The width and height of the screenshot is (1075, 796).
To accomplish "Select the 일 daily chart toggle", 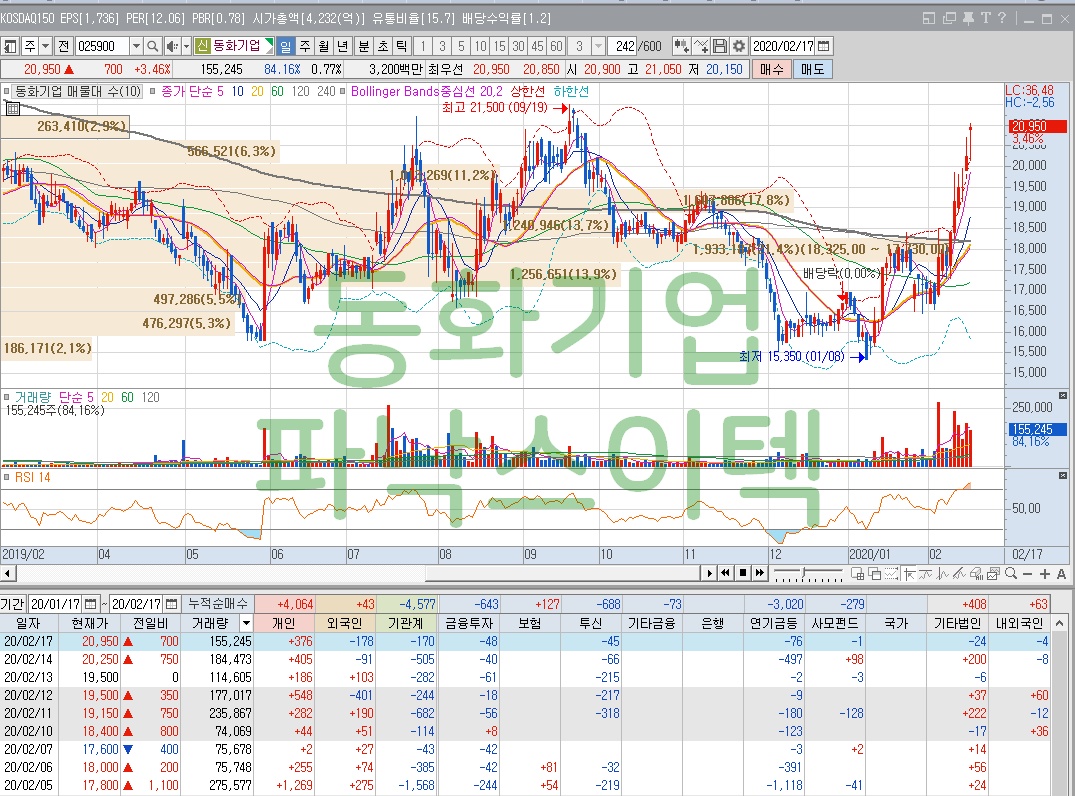I will 286,46.
